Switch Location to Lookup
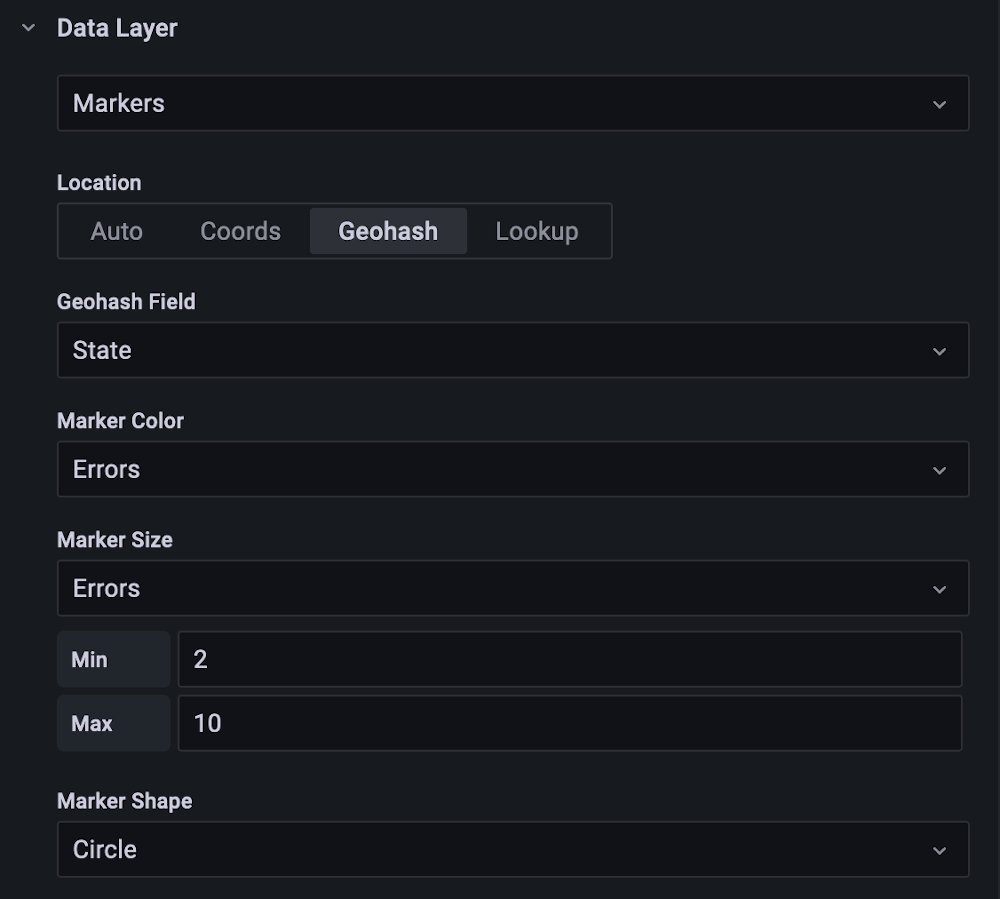The image size is (1000, 899). 537,231
